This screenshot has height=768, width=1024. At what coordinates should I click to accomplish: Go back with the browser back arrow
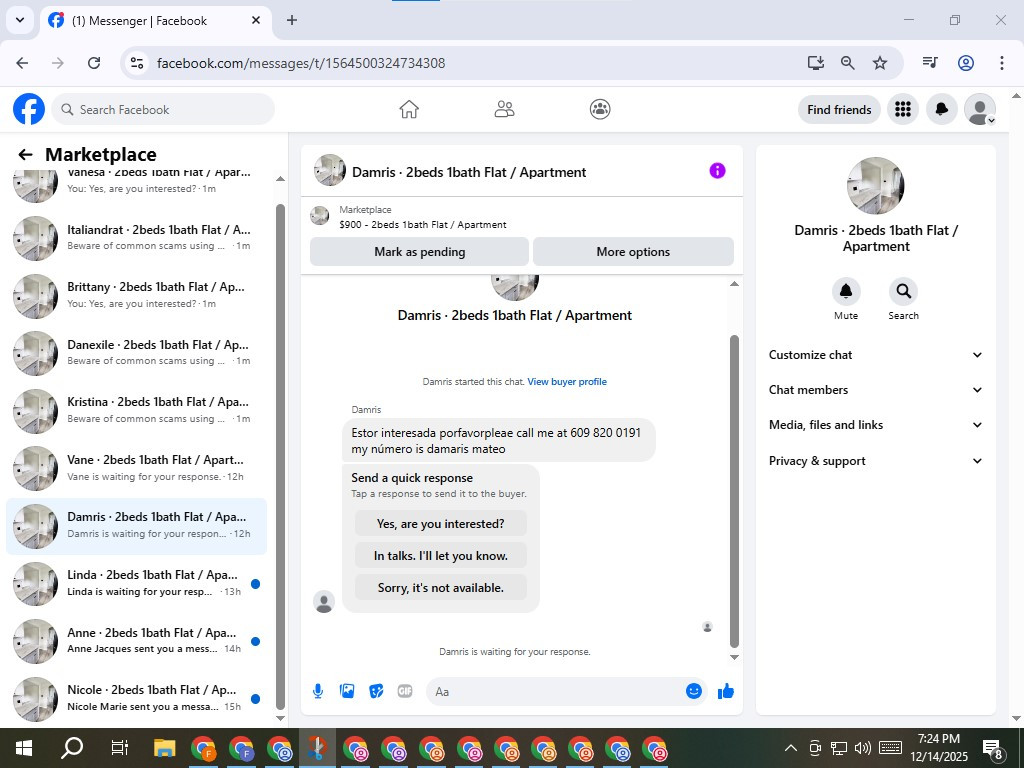coord(22,63)
